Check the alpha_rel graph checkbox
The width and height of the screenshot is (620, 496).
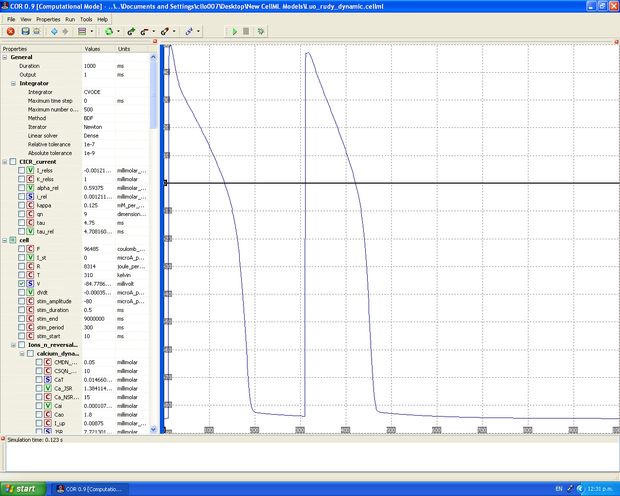(x=21, y=188)
